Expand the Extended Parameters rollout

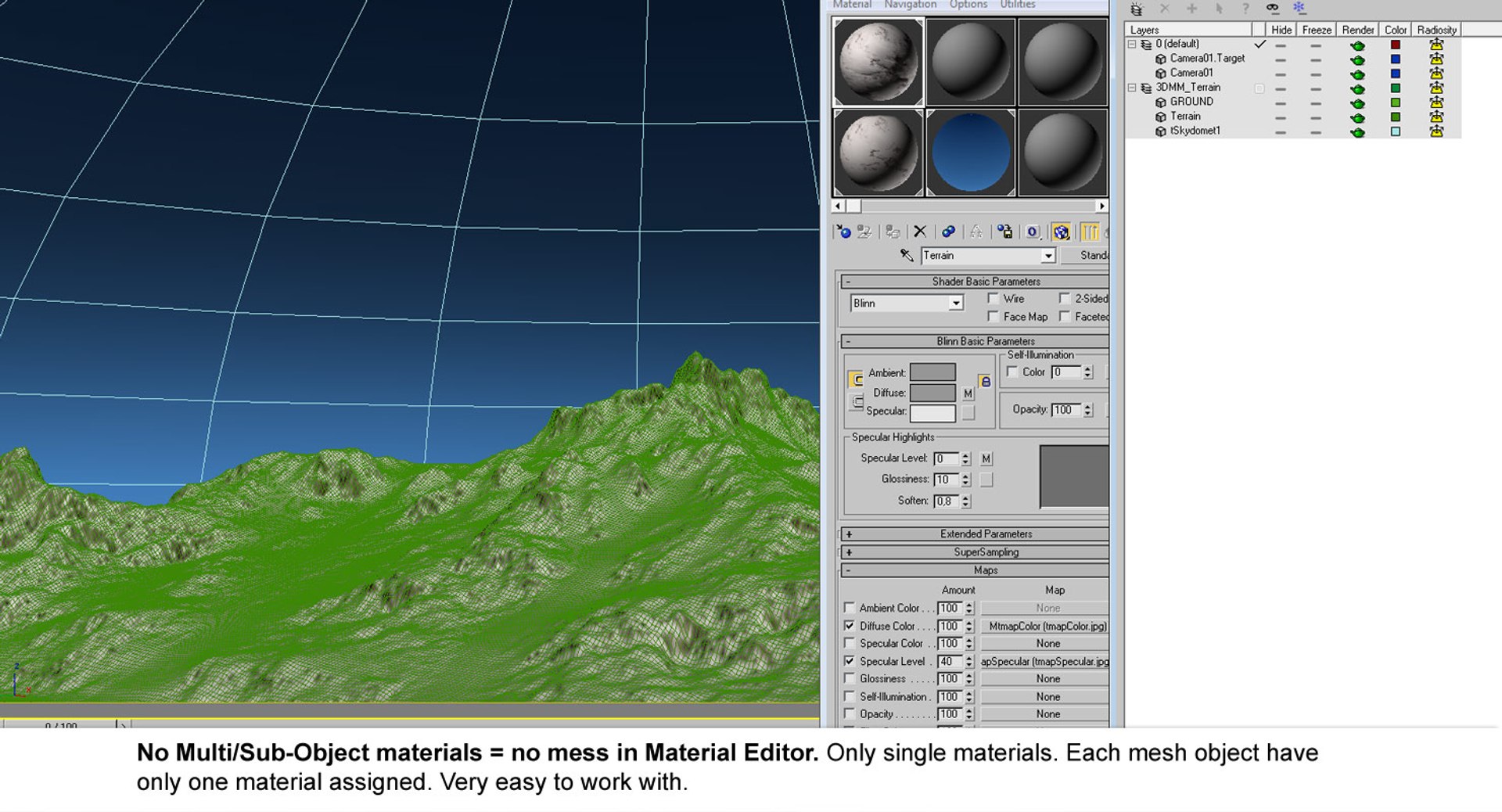[x=975, y=534]
